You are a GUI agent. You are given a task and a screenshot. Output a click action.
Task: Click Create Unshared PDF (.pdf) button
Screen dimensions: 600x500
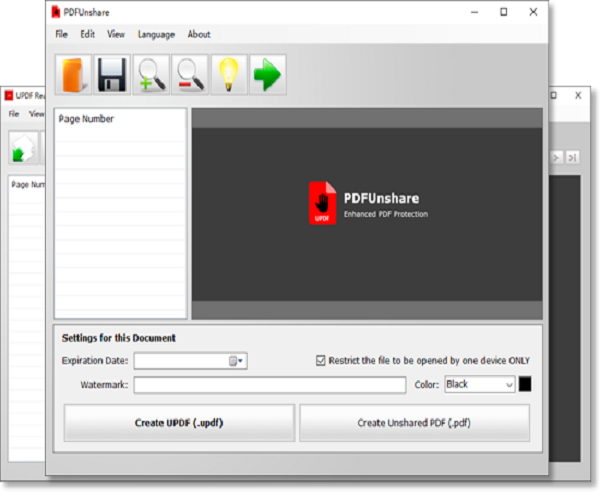coord(414,423)
